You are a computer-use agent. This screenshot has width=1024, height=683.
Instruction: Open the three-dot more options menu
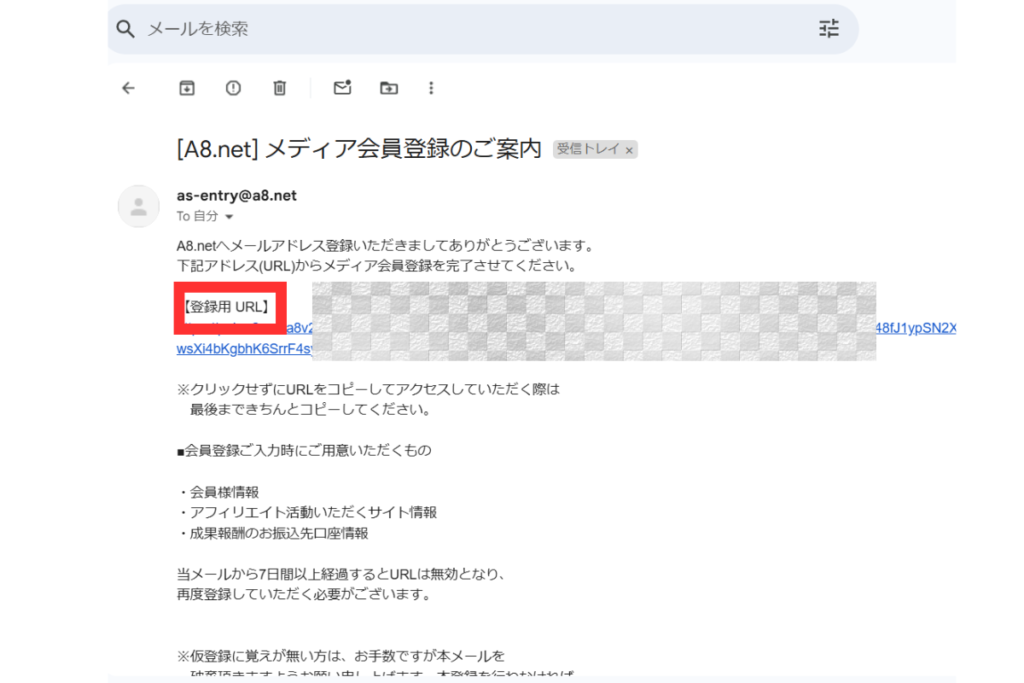431,88
